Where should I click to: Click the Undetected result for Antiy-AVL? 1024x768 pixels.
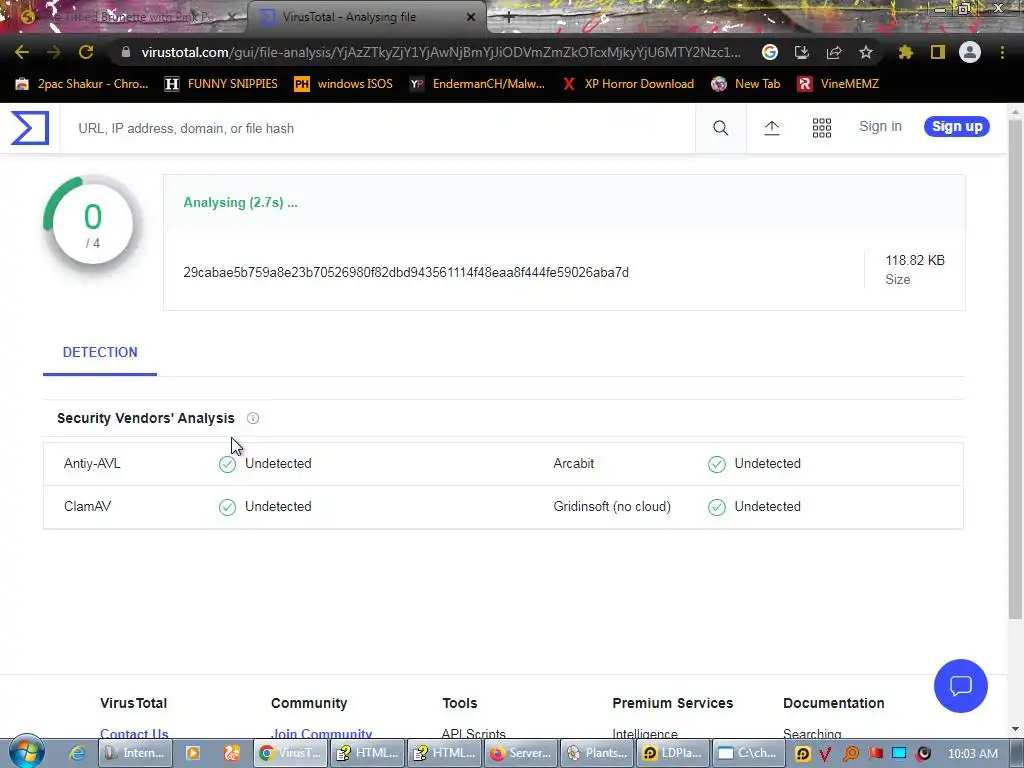[278, 464]
